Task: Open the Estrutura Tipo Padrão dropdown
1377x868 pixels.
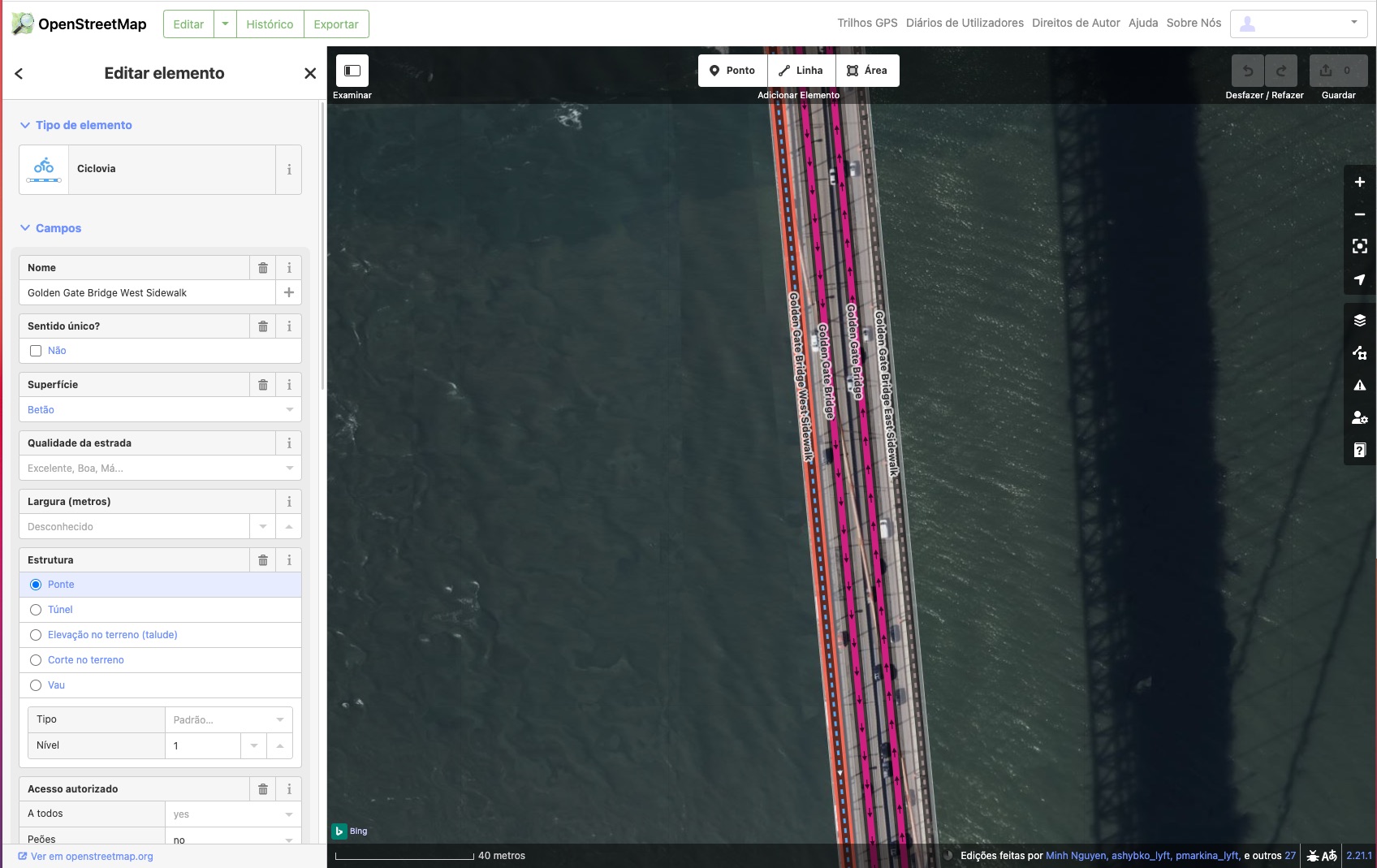Action: pos(229,719)
